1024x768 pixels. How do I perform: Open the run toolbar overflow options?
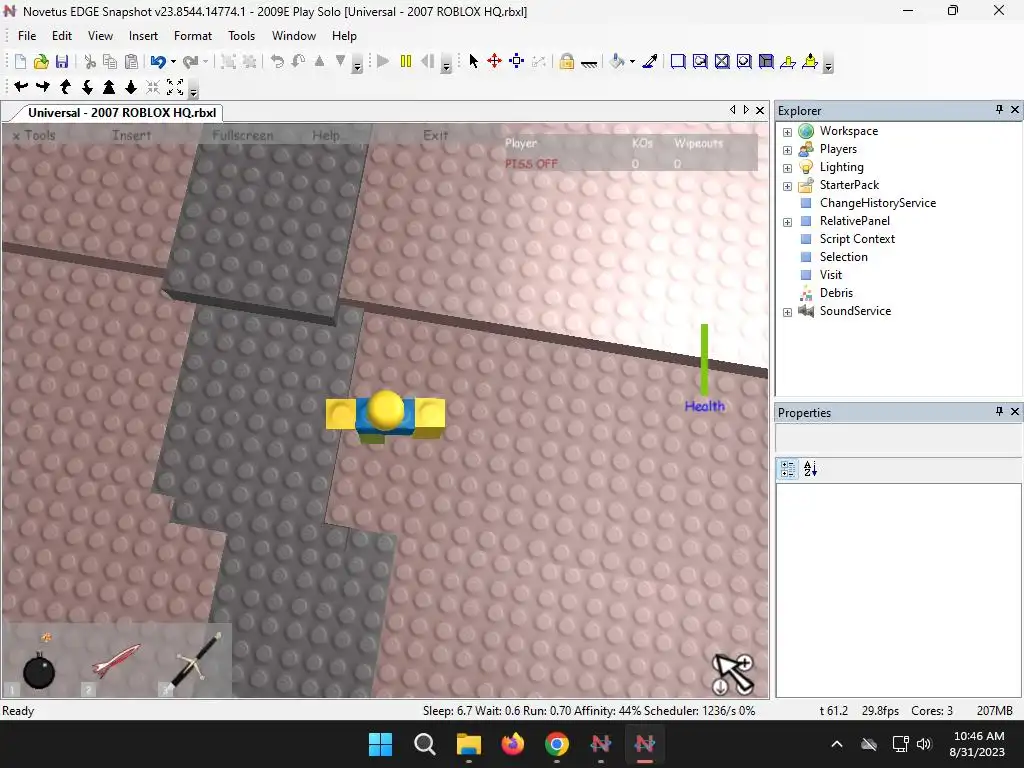(x=446, y=64)
